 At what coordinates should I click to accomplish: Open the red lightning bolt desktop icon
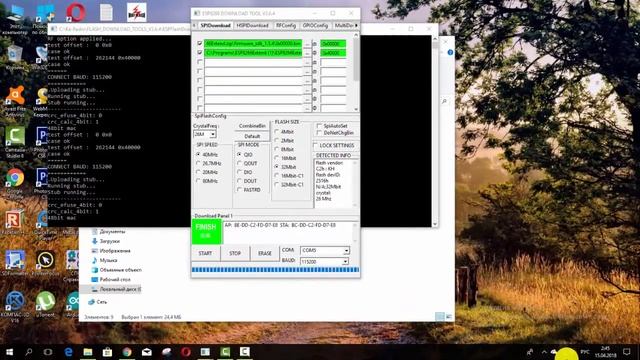(137, 12)
